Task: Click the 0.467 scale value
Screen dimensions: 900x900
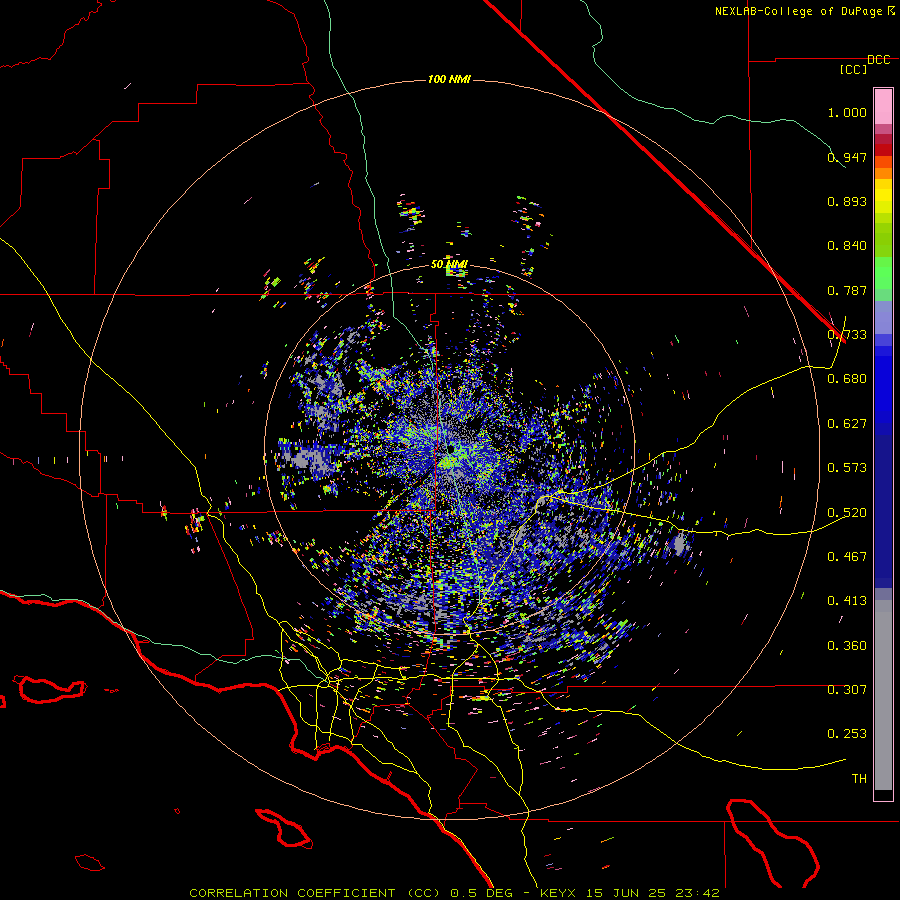Action: 847,557
